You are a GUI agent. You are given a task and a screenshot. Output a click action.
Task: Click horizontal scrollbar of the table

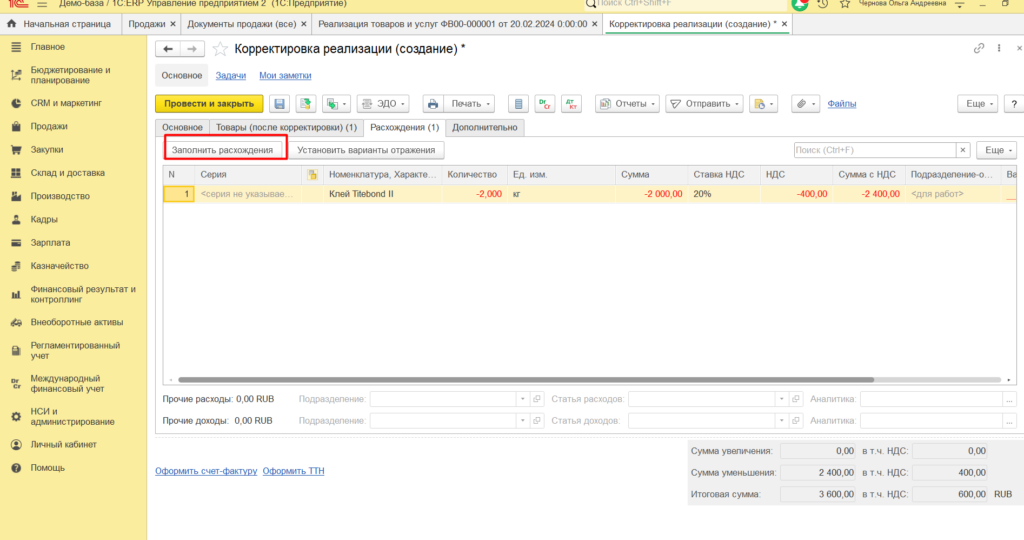526,379
